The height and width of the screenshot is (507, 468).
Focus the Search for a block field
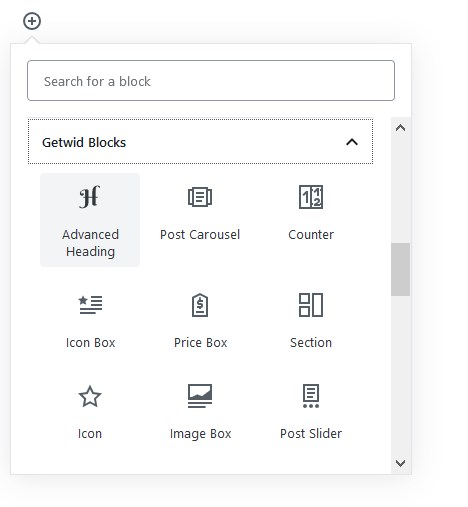[x=211, y=81]
